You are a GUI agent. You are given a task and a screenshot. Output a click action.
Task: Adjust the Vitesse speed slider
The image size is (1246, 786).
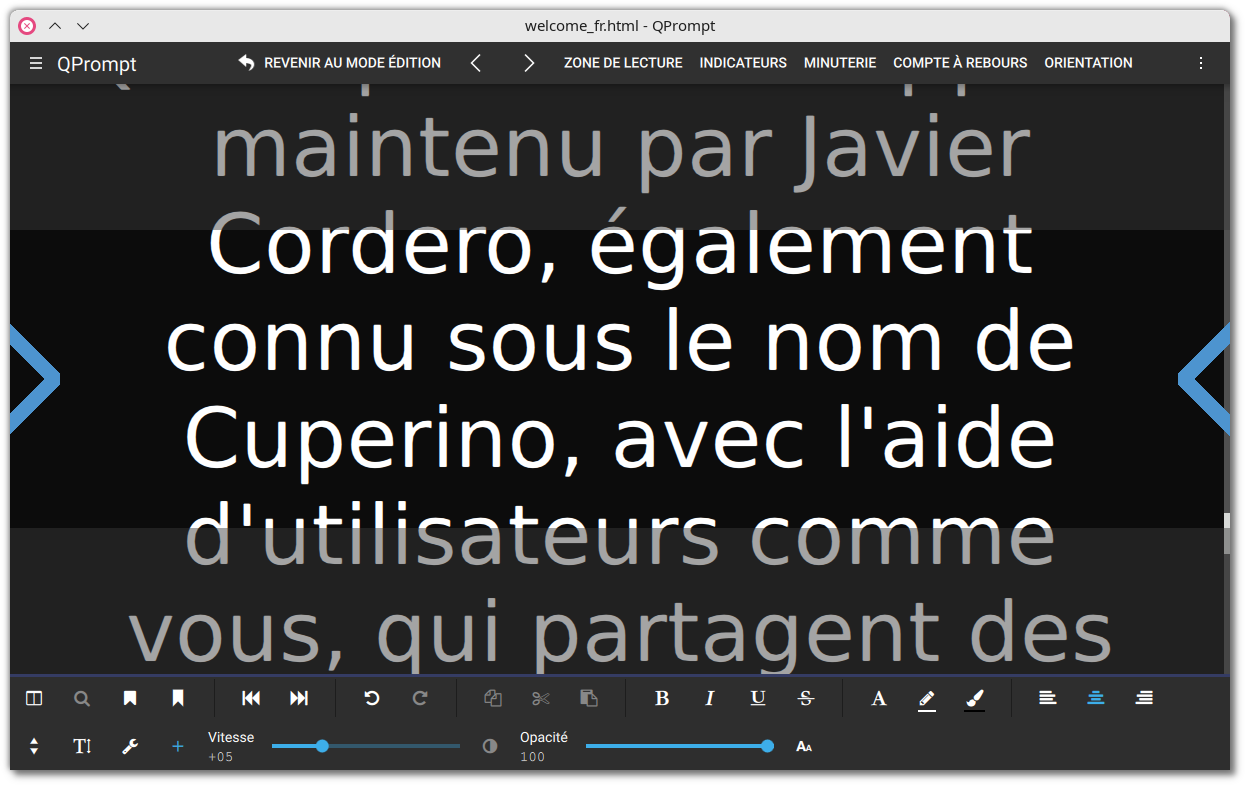point(366,746)
